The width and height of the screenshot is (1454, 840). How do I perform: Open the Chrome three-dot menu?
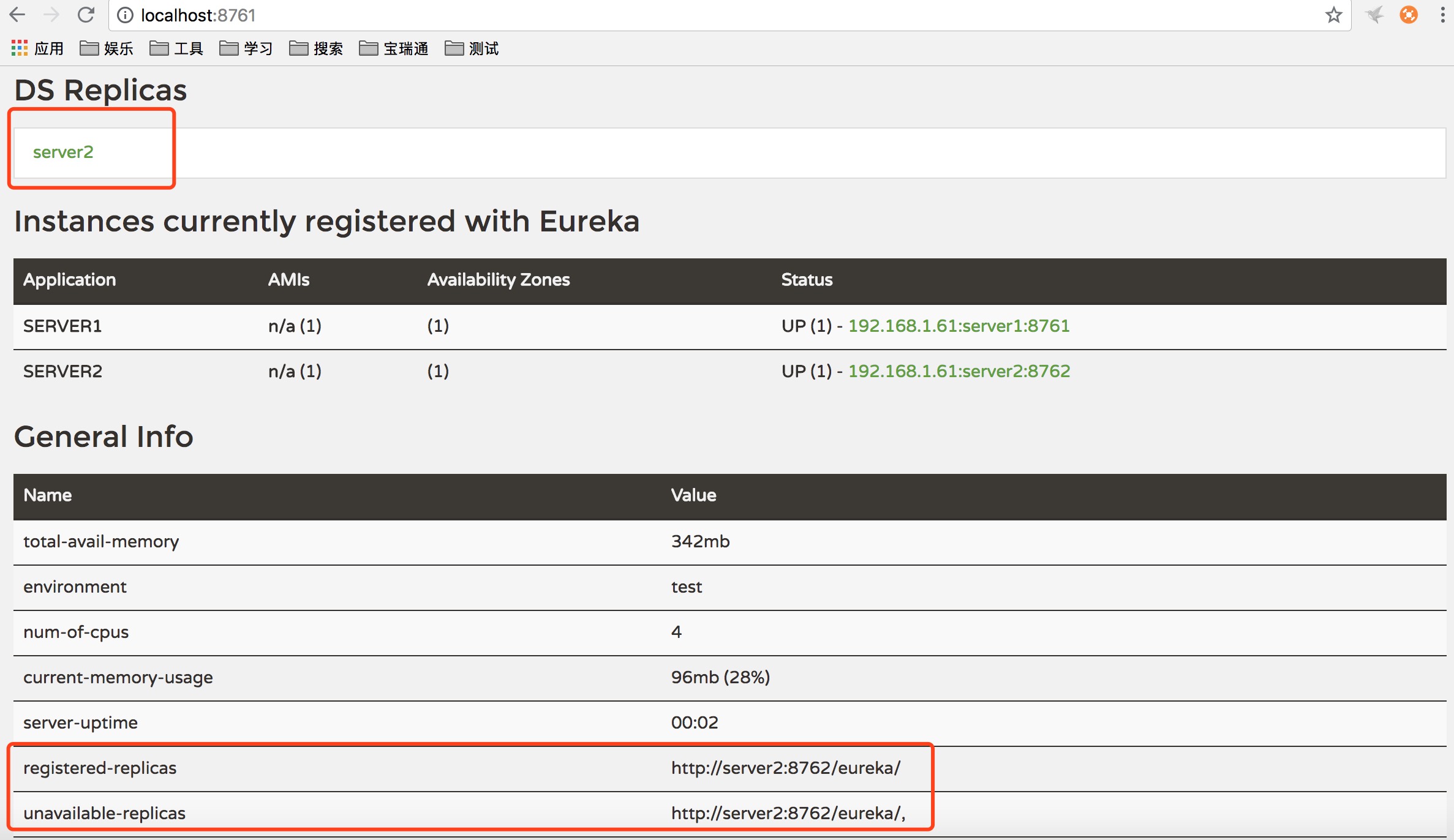pos(1442,15)
